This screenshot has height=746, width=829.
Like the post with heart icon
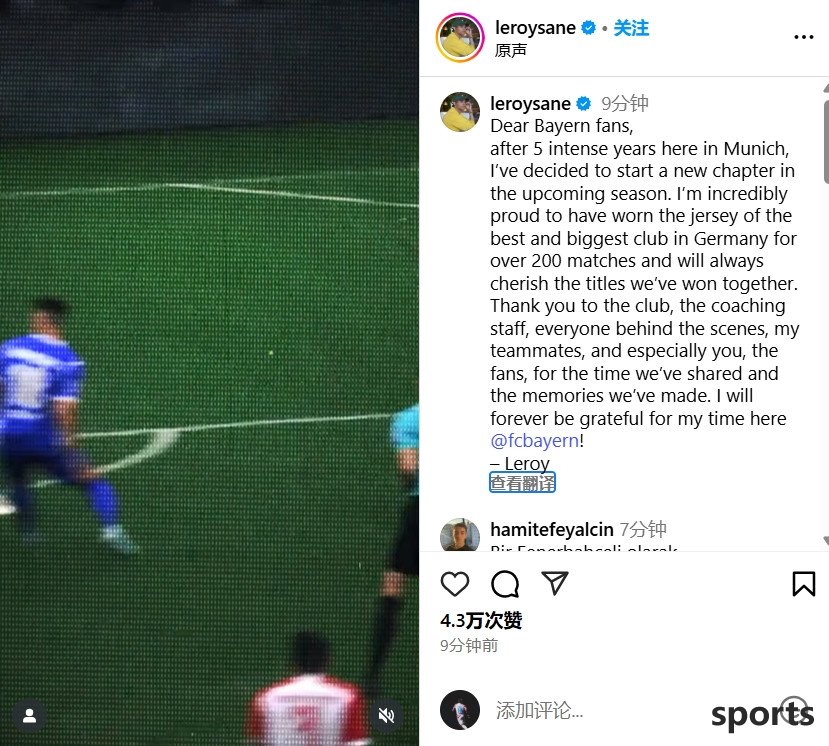(x=455, y=584)
